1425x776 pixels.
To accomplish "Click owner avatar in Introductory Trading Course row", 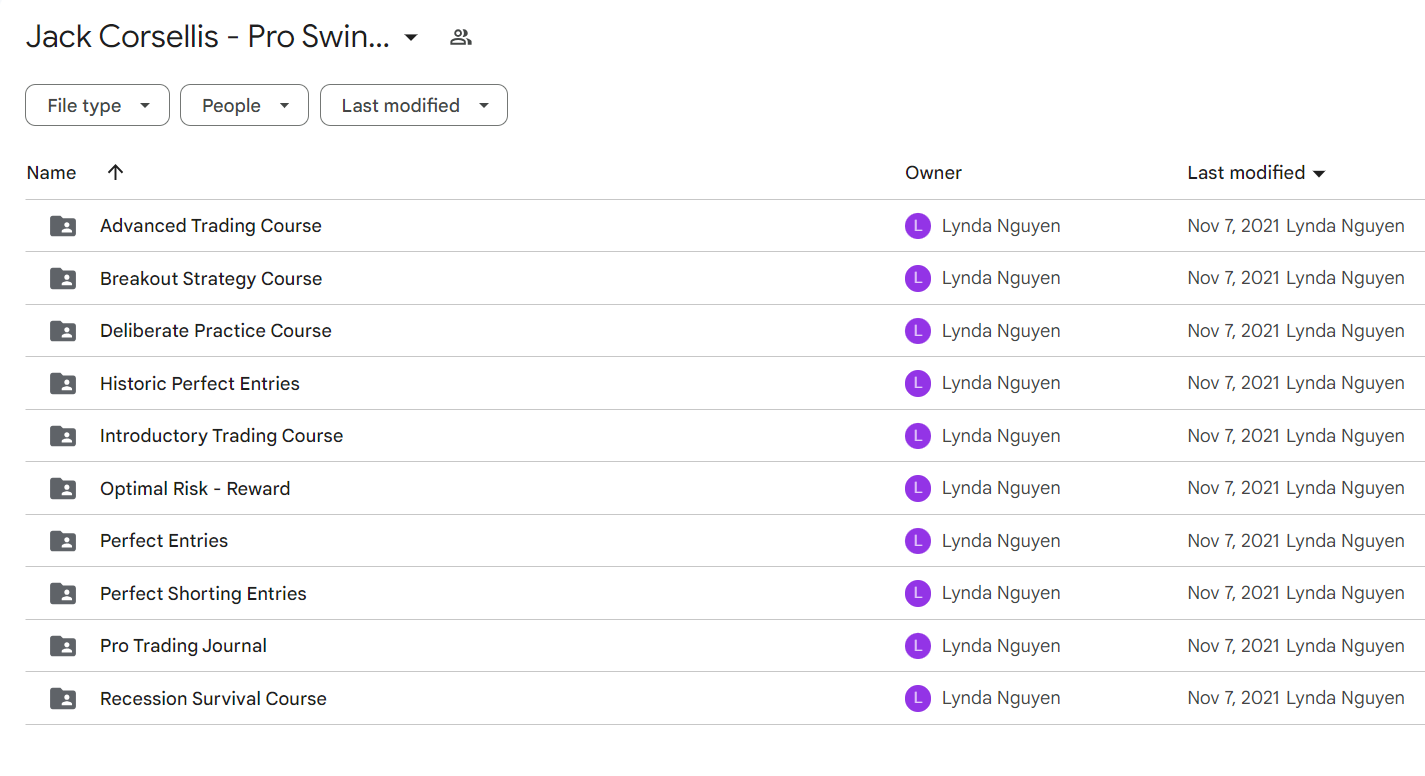I will coord(918,436).
